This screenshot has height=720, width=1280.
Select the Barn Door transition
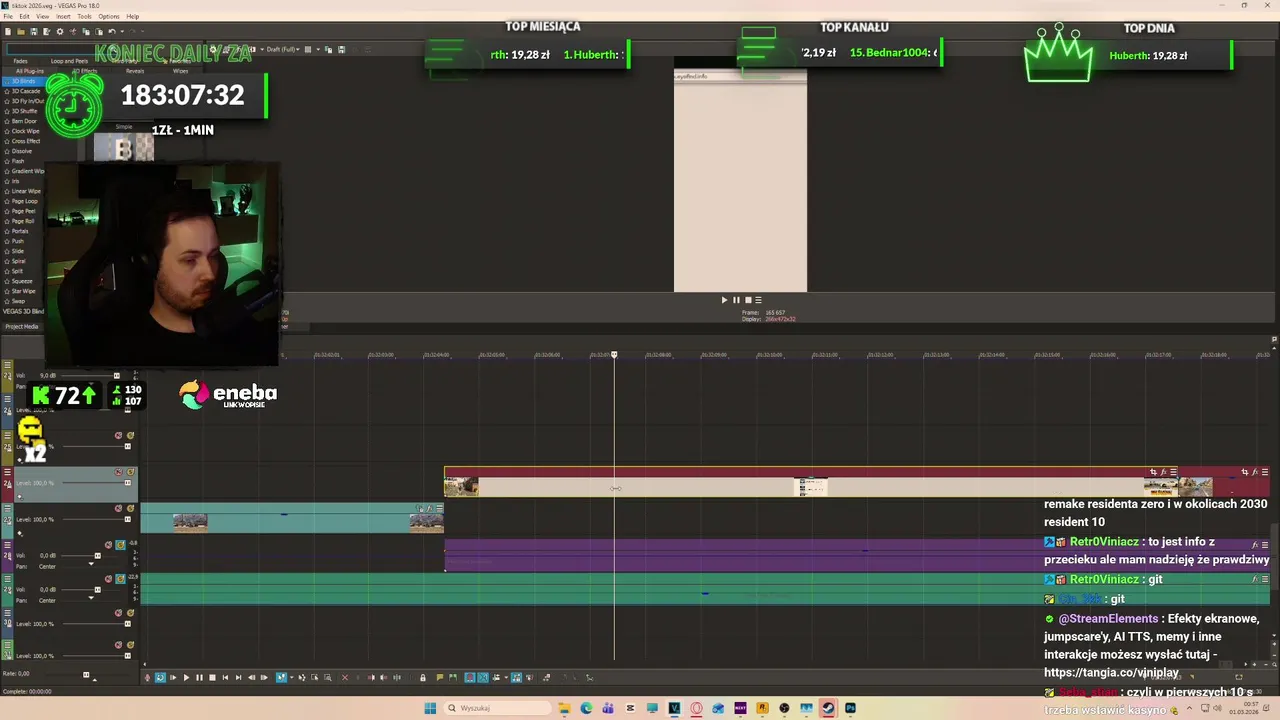[24, 121]
